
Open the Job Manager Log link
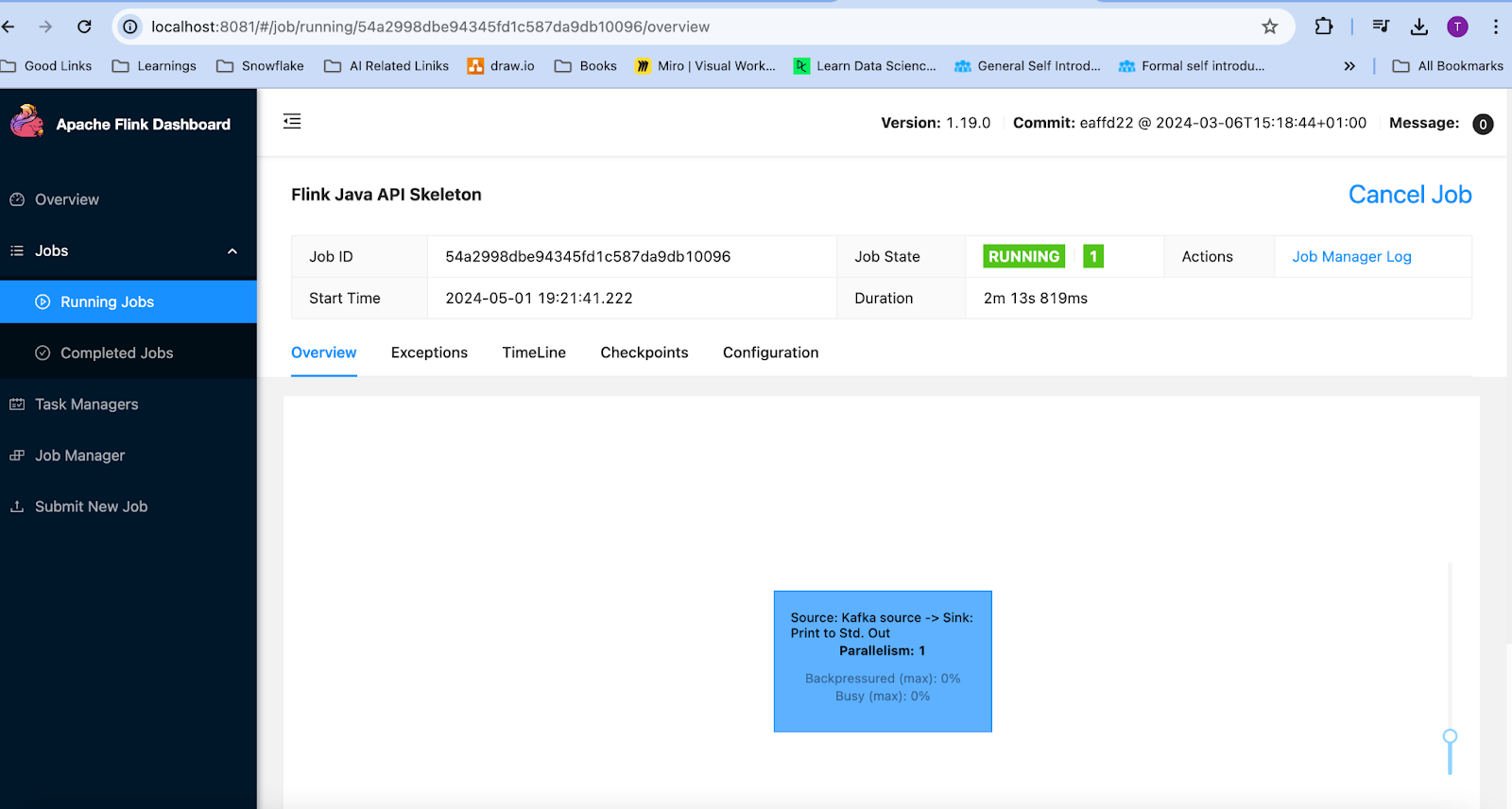1351,257
